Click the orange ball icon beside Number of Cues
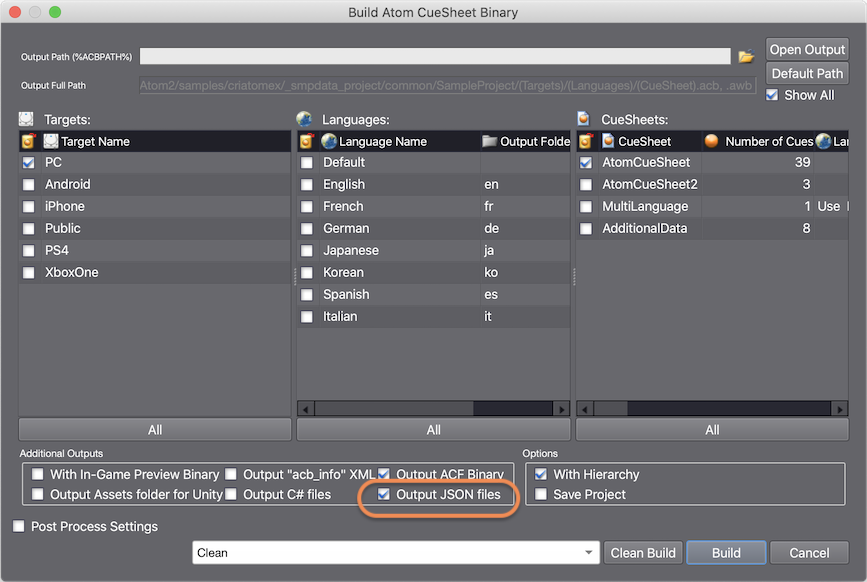 (712, 141)
